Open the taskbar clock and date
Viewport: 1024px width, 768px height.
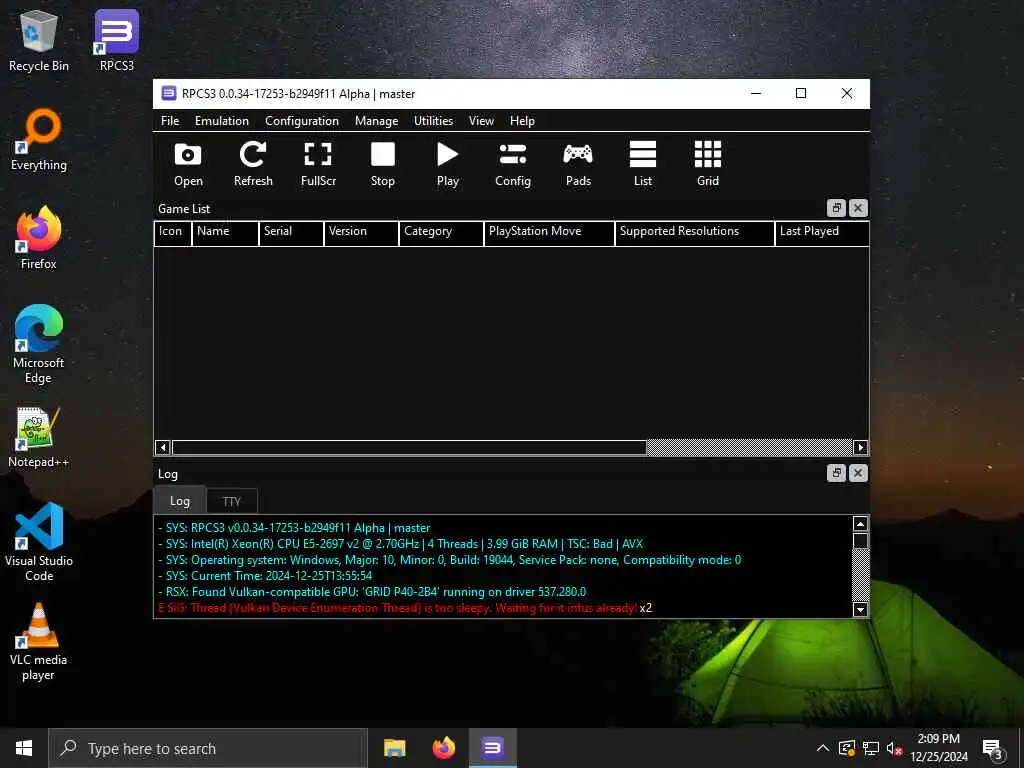pyautogui.click(x=939, y=748)
